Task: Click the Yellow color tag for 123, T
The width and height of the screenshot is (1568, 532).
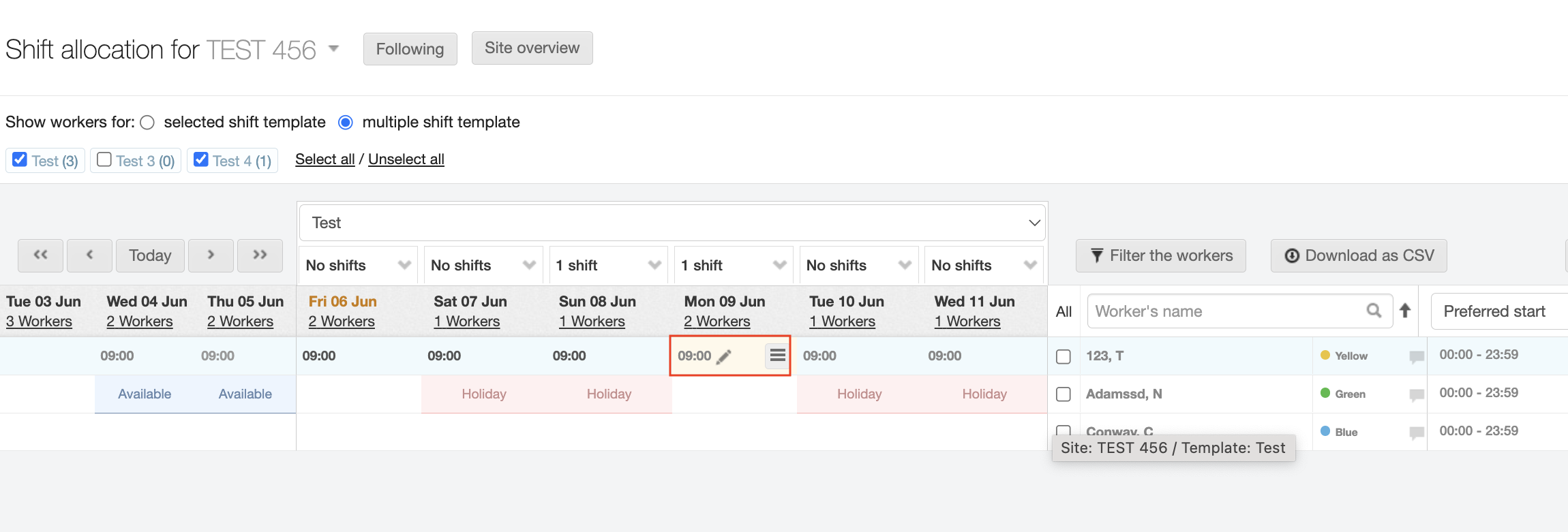Action: 1344,356
